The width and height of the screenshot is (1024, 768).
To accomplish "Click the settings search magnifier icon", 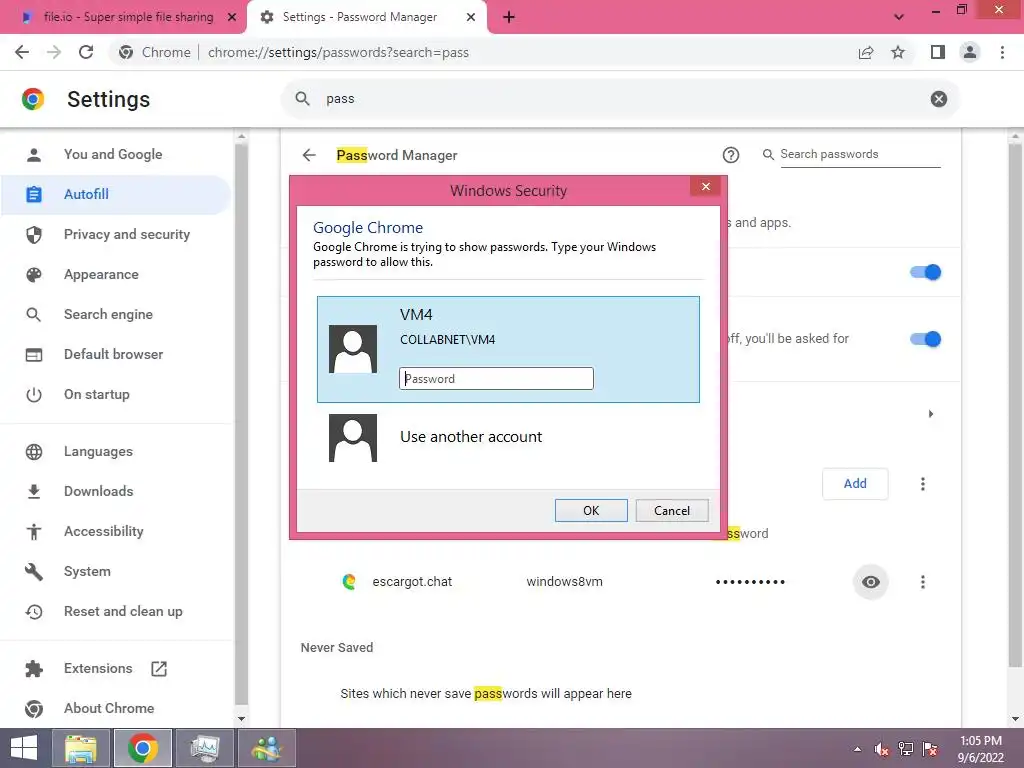I will point(302,99).
